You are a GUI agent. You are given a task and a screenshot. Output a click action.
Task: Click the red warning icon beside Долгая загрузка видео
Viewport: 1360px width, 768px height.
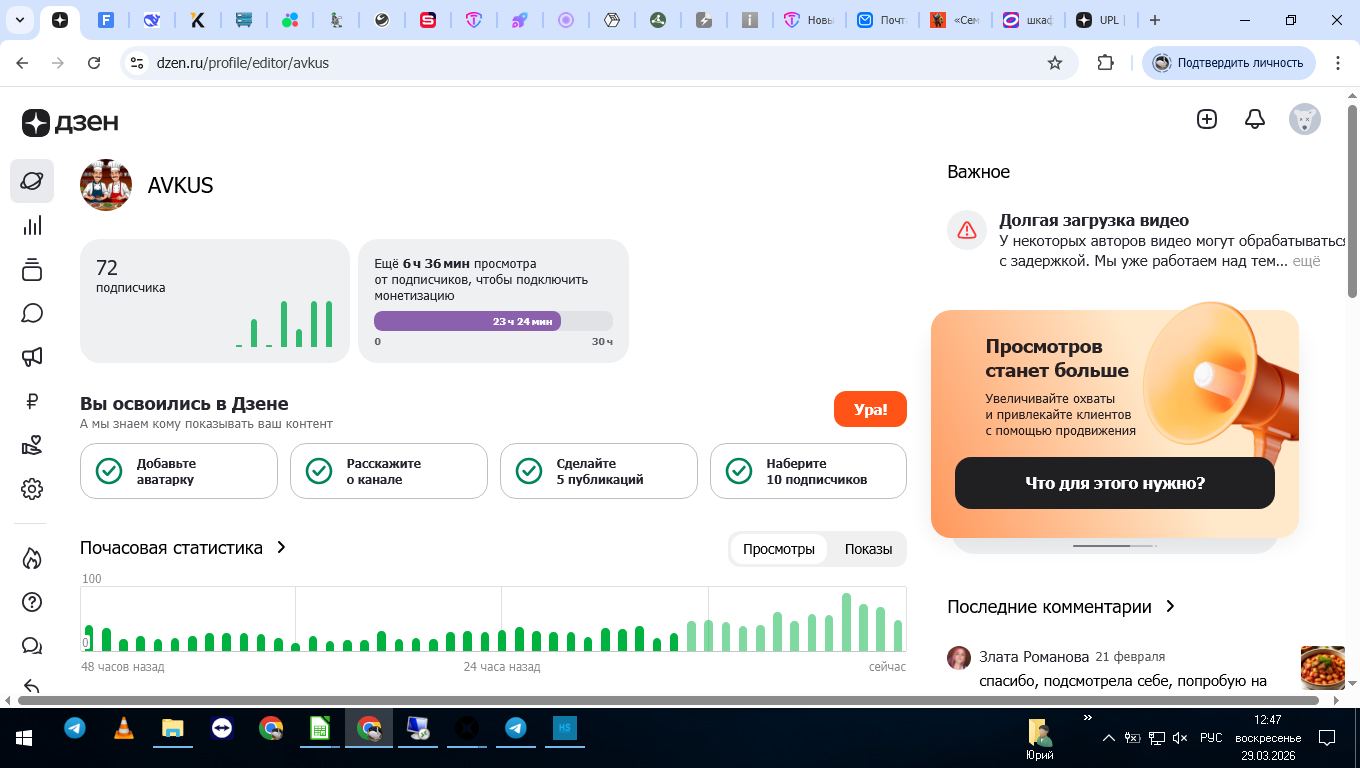(966, 230)
